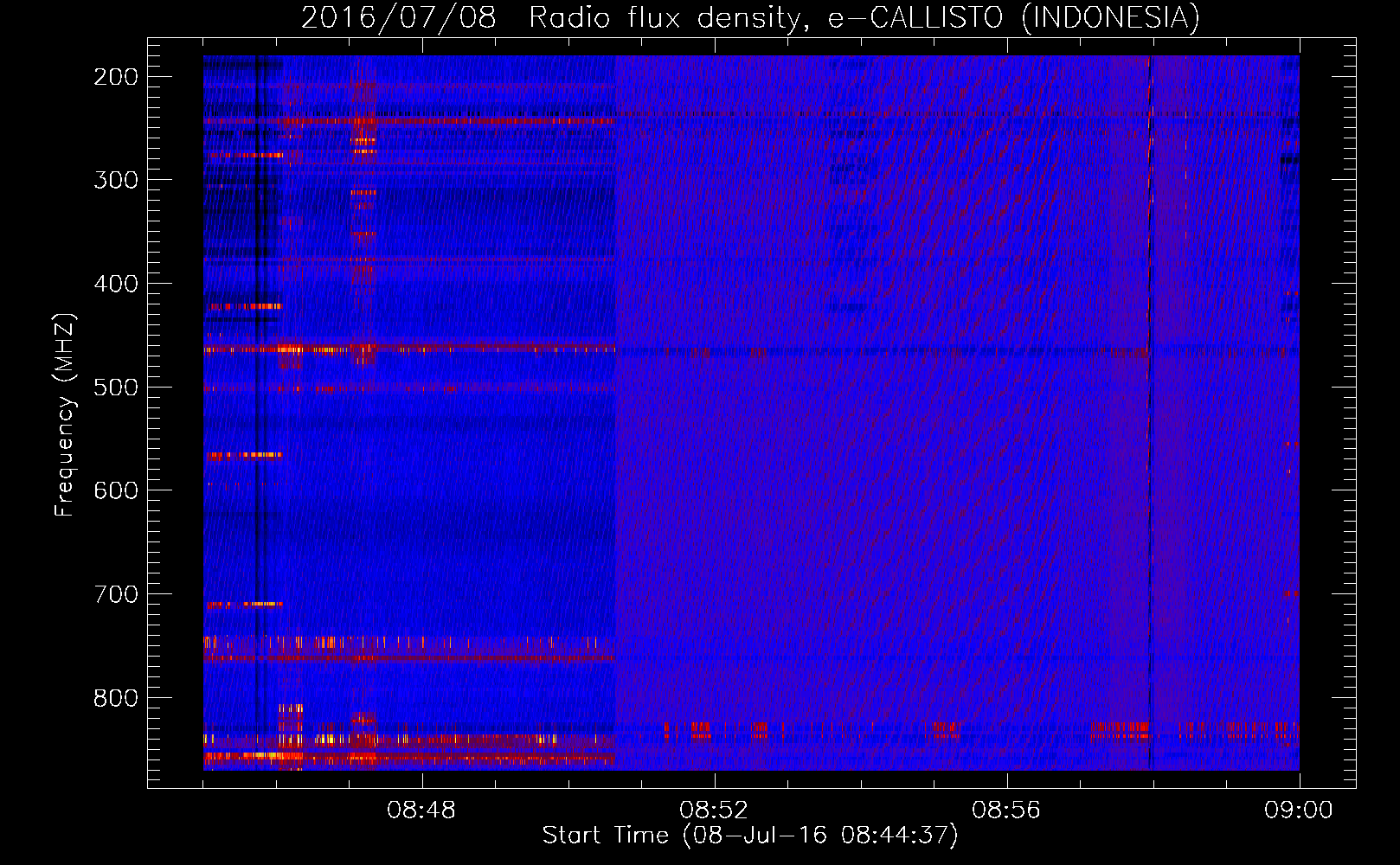Click the 09:00 time tick label
1400x865 pixels.
tap(1299, 811)
